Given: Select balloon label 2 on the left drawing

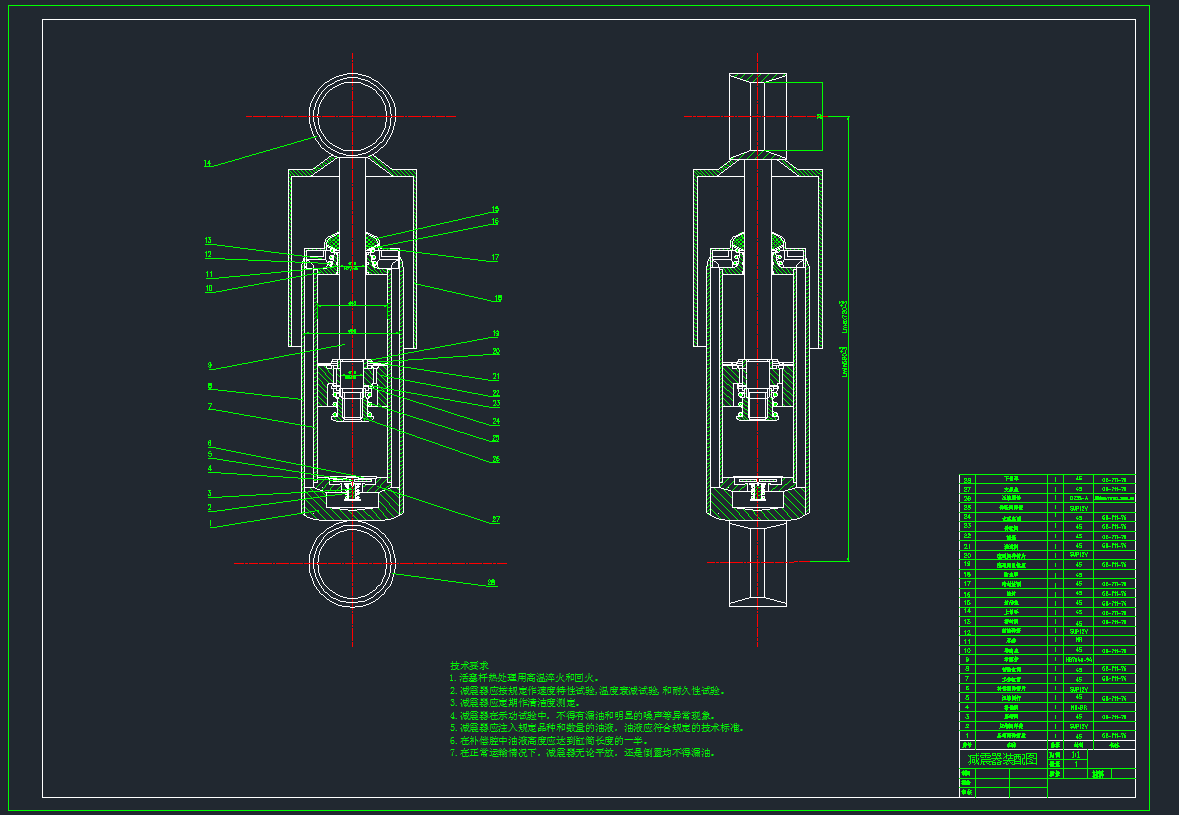Looking at the screenshot, I should [210, 507].
